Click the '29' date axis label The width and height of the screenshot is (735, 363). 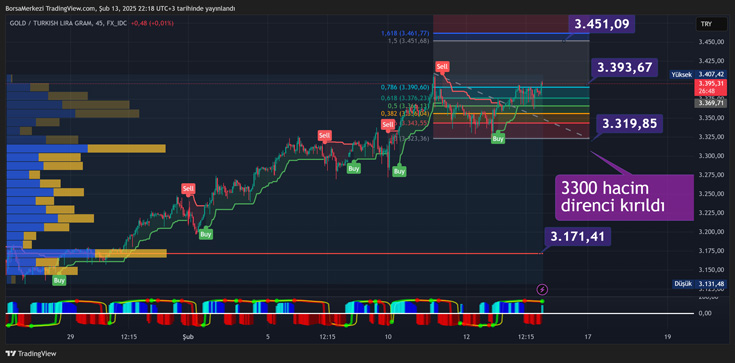point(71,337)
